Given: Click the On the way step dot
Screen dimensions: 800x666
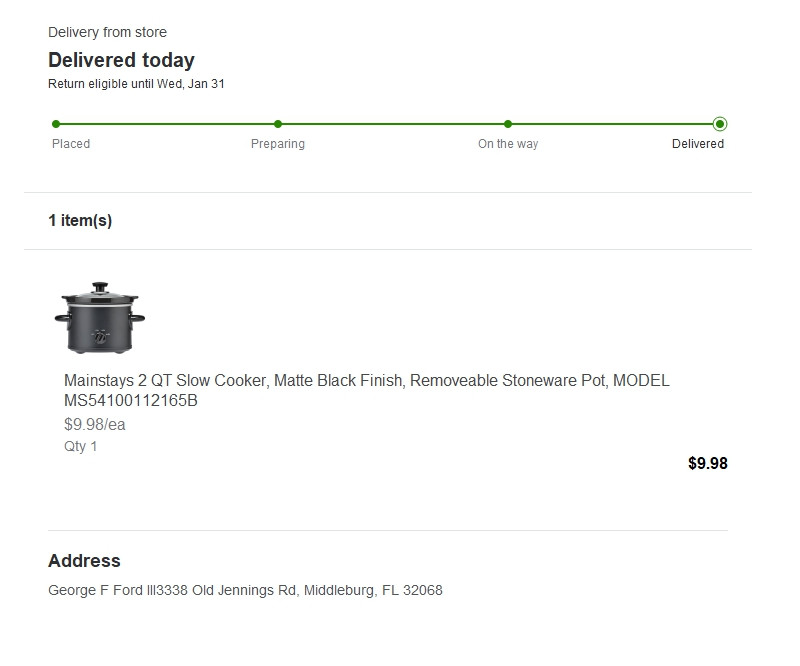Looking at the screenshot, I should click(x=508, y=124).
